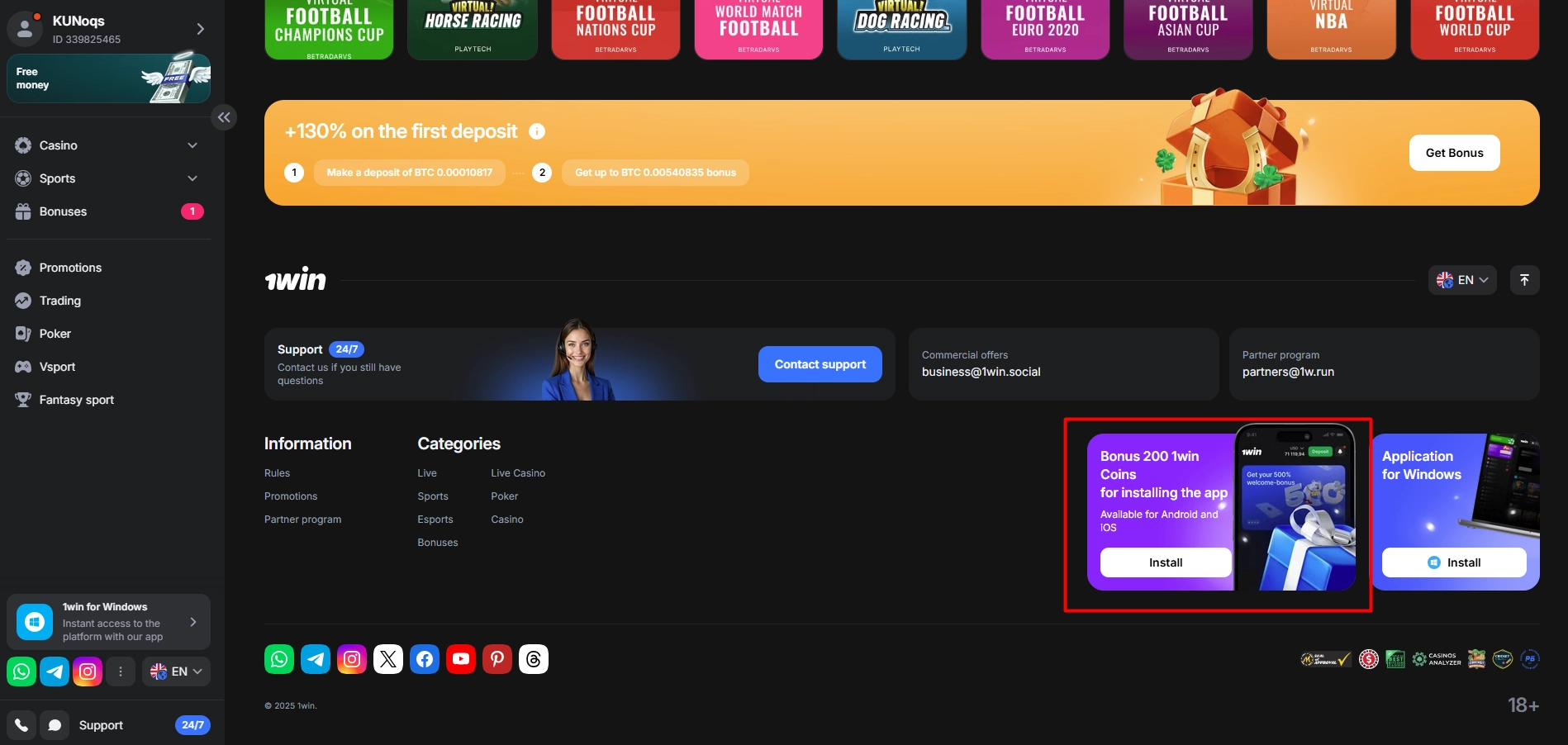This screenshot has width=1568, height=745.
Task: Open Fantasy sport in sidebar
Action: [x=108, y=400]
